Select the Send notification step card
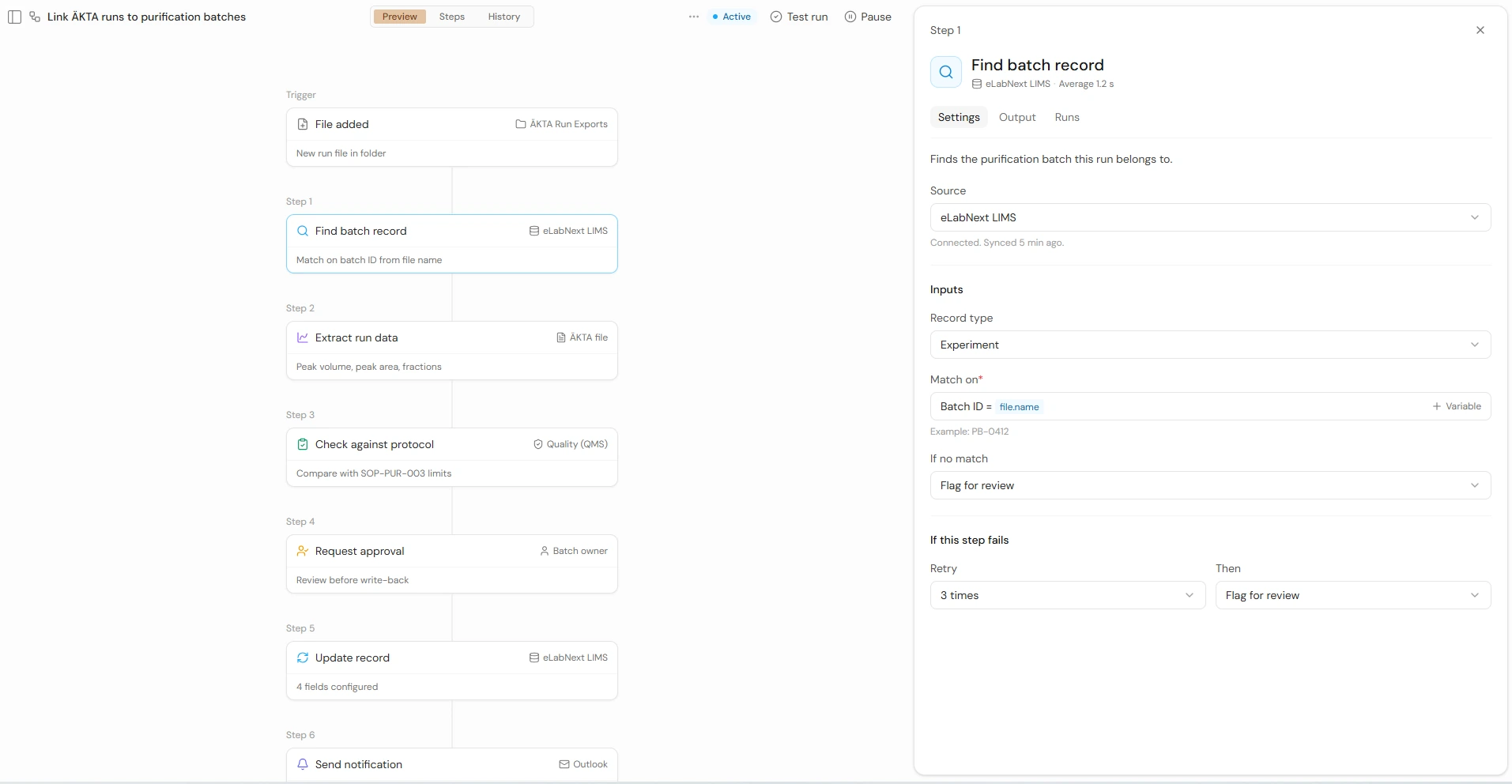This screenshot has height=784, width=1512. point(452,765)
